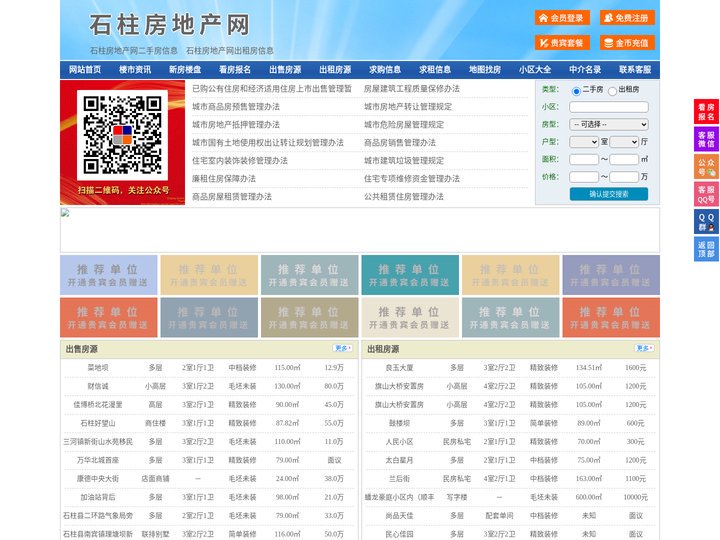Viewport: 720px width, 540px height.
Task: Click the teal 推荐单位 ad tile
Action: 410,275
